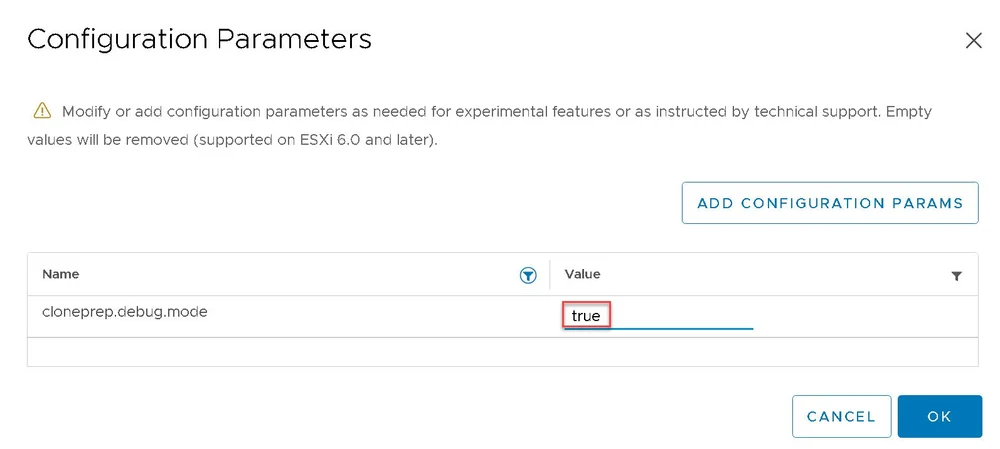Open the Name column filter icon
This screenshot has height=449, width=1000.
coord(528,275)
